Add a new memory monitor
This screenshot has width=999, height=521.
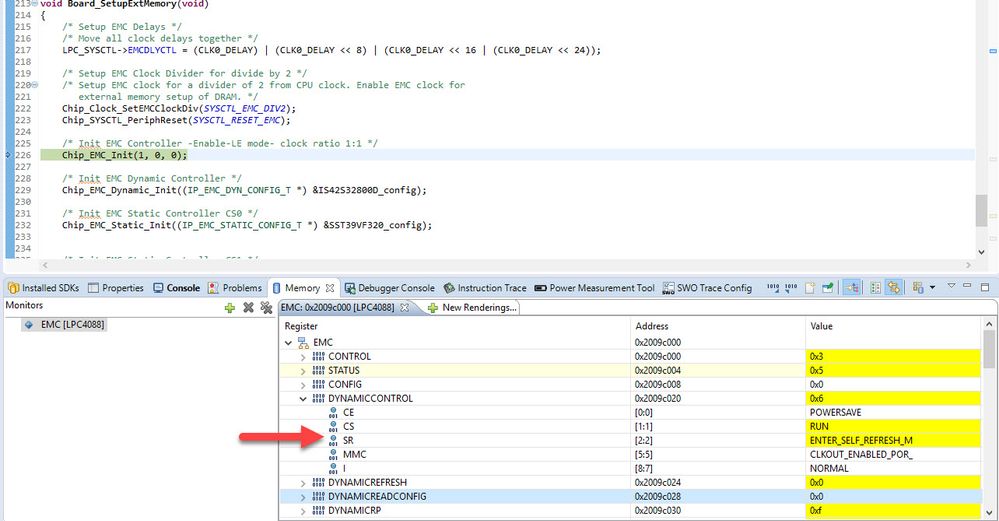point(230,308)
